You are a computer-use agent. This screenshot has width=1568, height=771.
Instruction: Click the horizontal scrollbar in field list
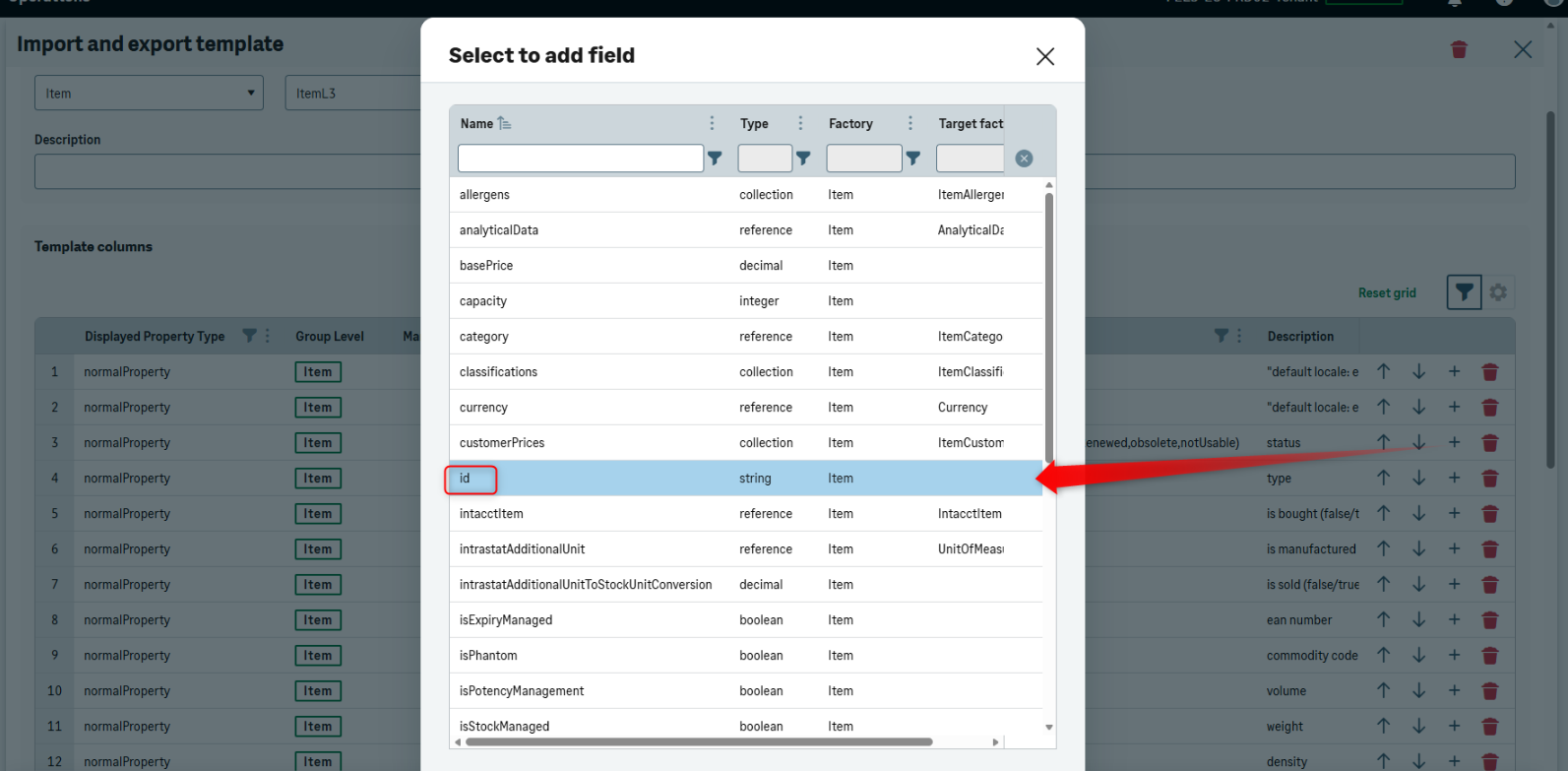tap(699, 742)
